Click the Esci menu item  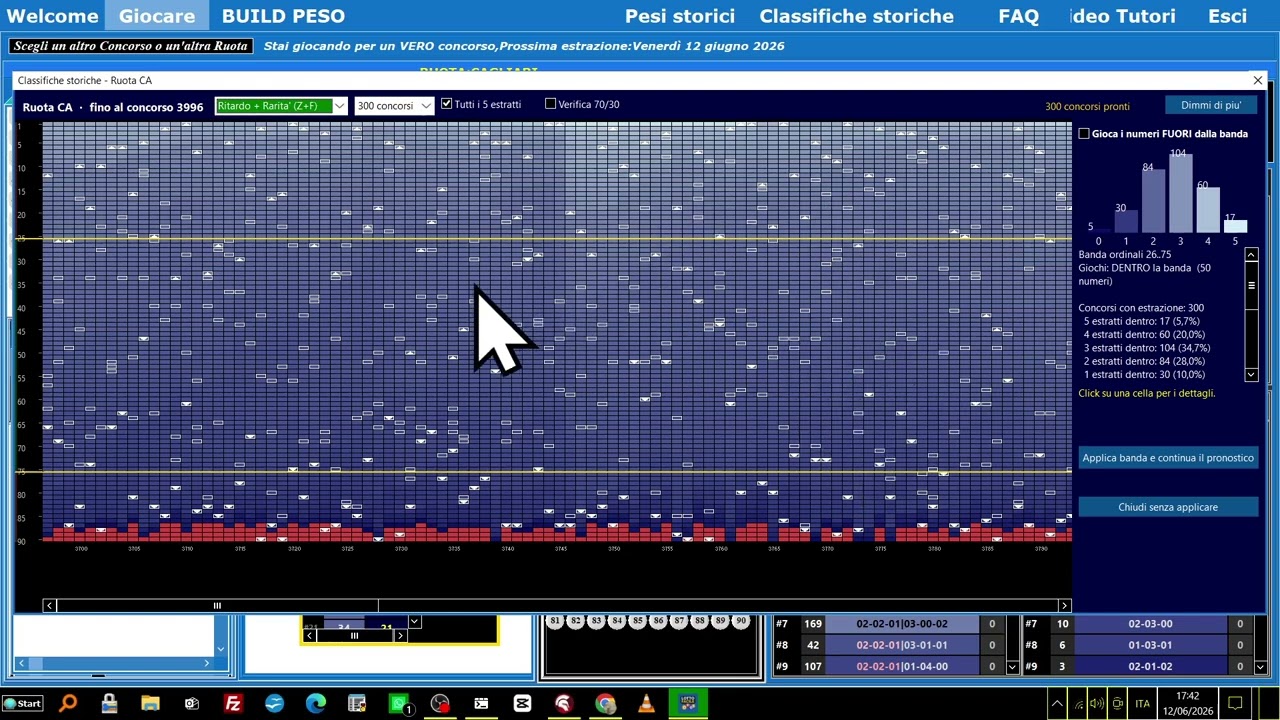click(1227, 16)
